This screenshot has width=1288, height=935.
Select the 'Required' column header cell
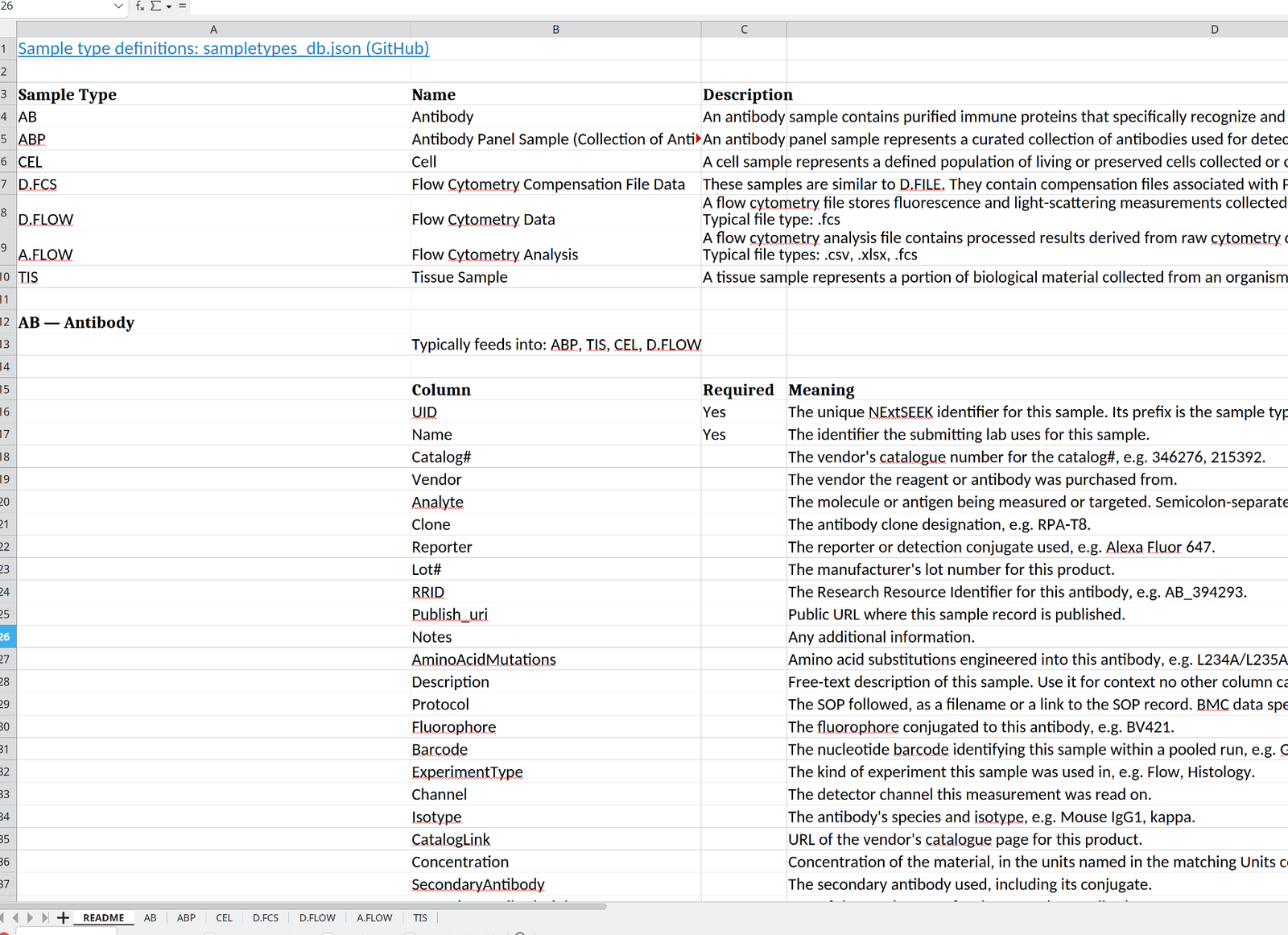click(x=744, y=390)
